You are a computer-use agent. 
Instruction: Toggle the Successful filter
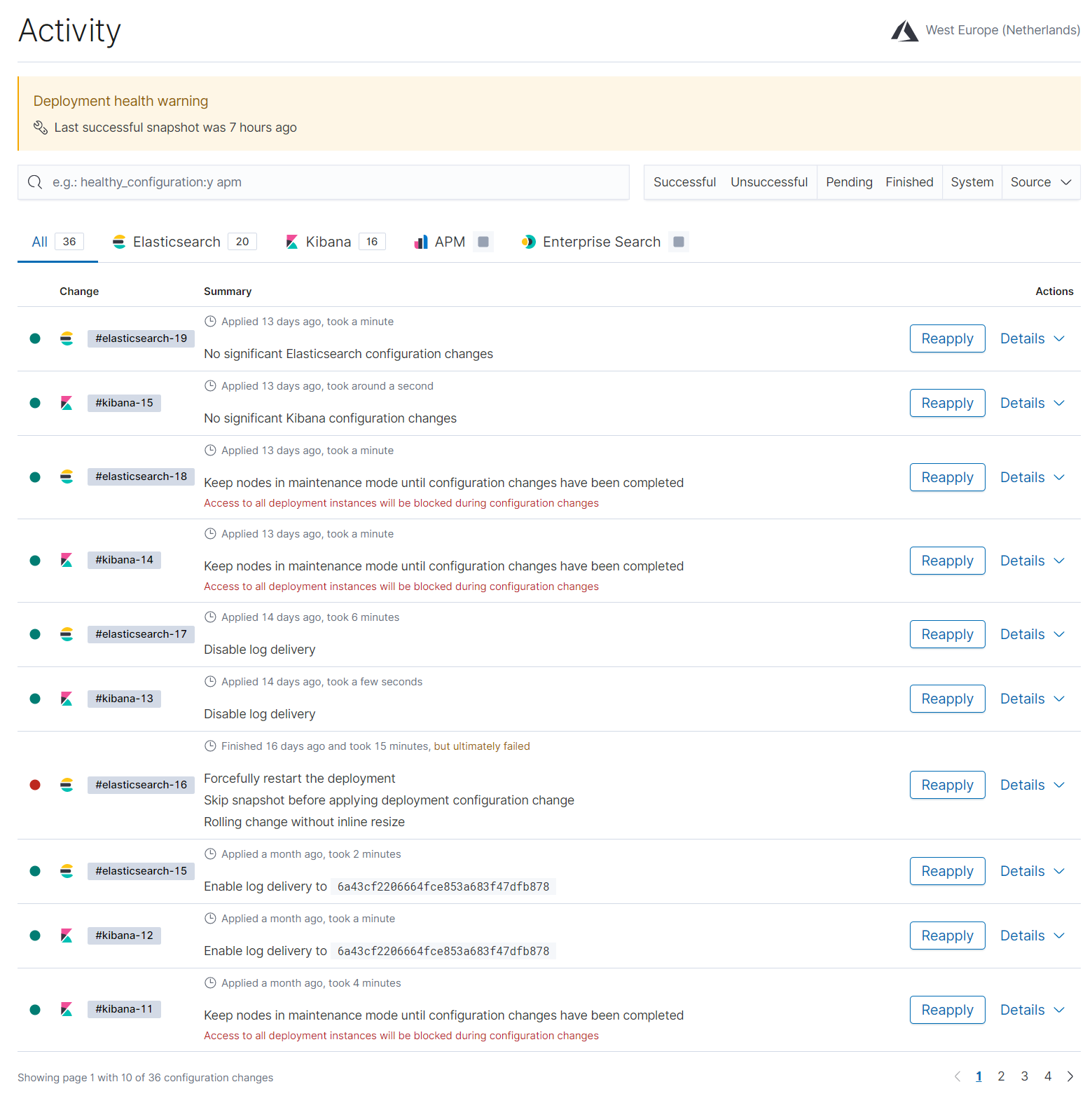684,182
